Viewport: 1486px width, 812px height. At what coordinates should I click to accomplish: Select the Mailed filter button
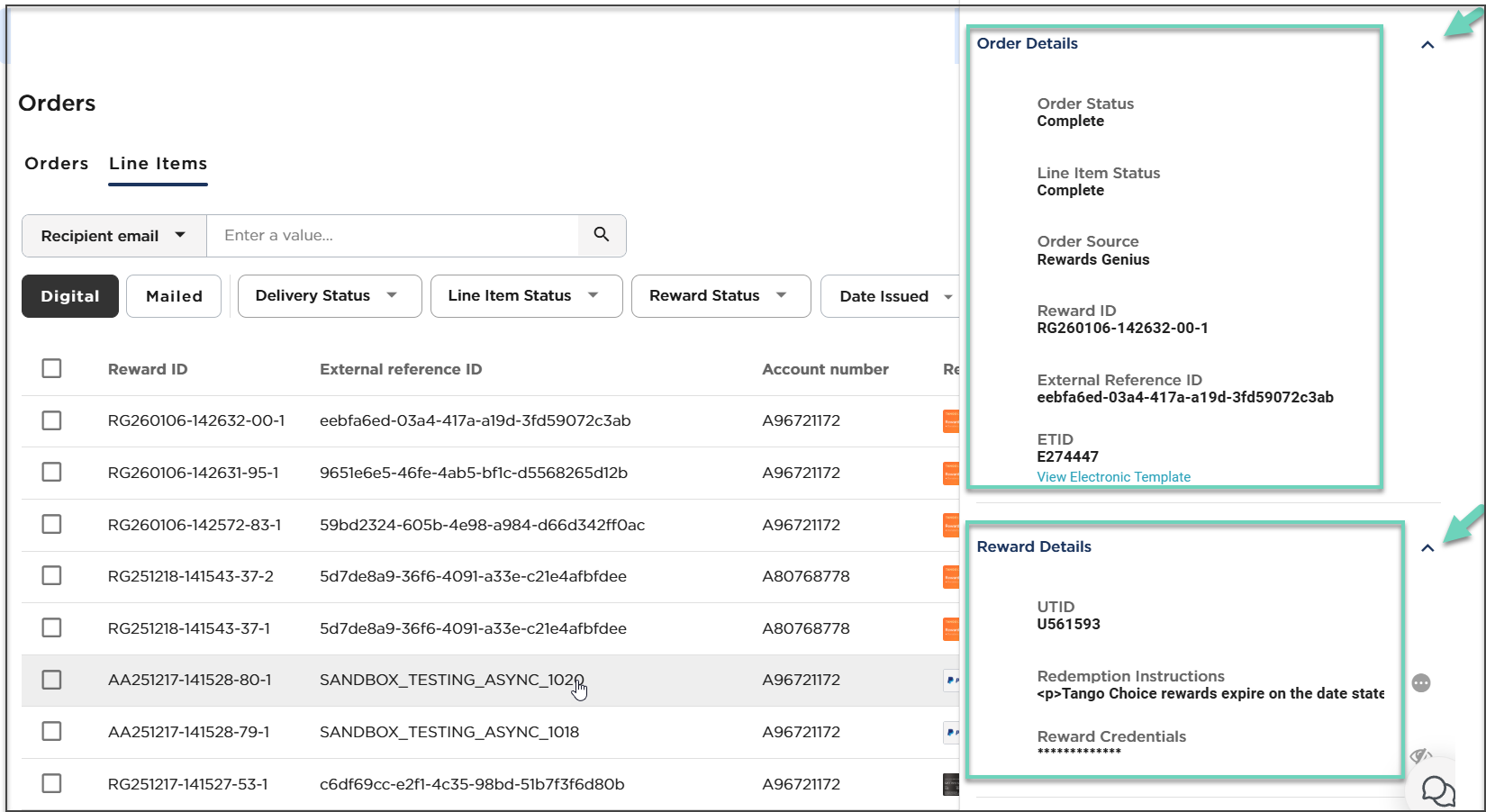[174, 296]
